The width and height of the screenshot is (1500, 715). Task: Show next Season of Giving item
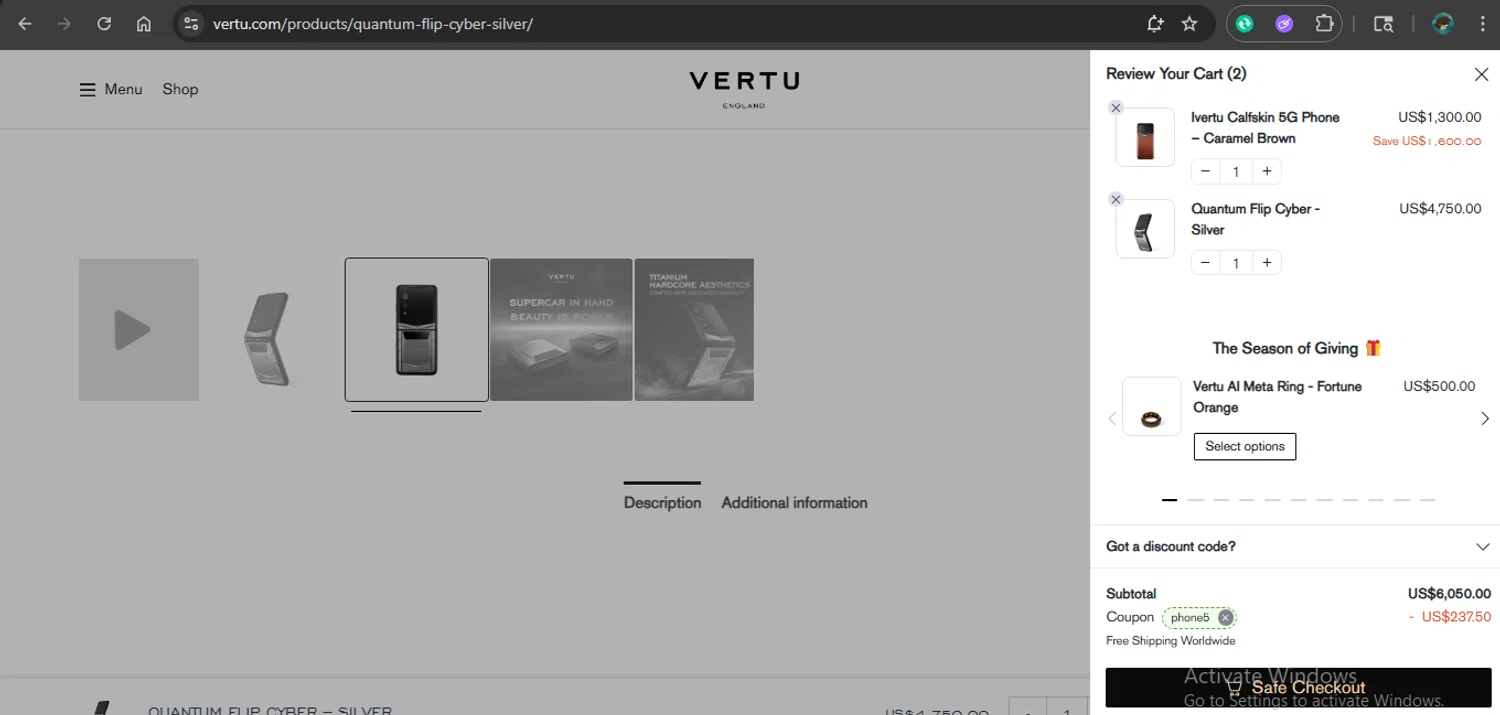point(1484,418)
